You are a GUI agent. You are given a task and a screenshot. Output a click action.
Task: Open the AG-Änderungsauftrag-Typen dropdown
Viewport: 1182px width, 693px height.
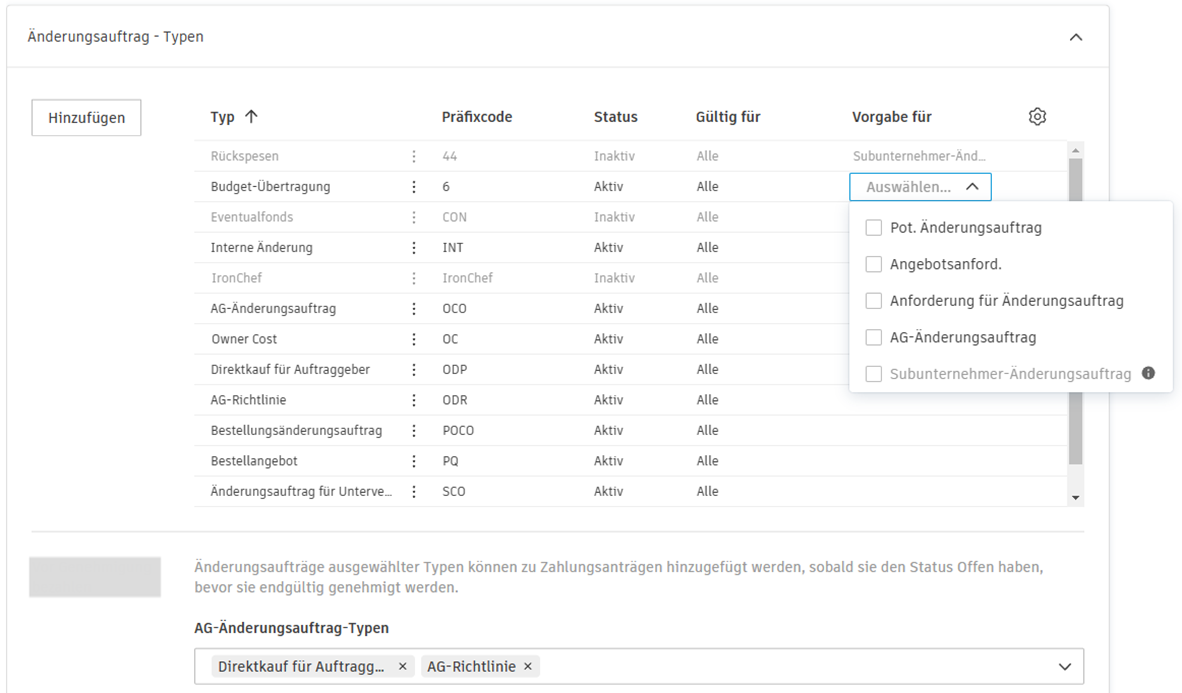coord(1067,666)
